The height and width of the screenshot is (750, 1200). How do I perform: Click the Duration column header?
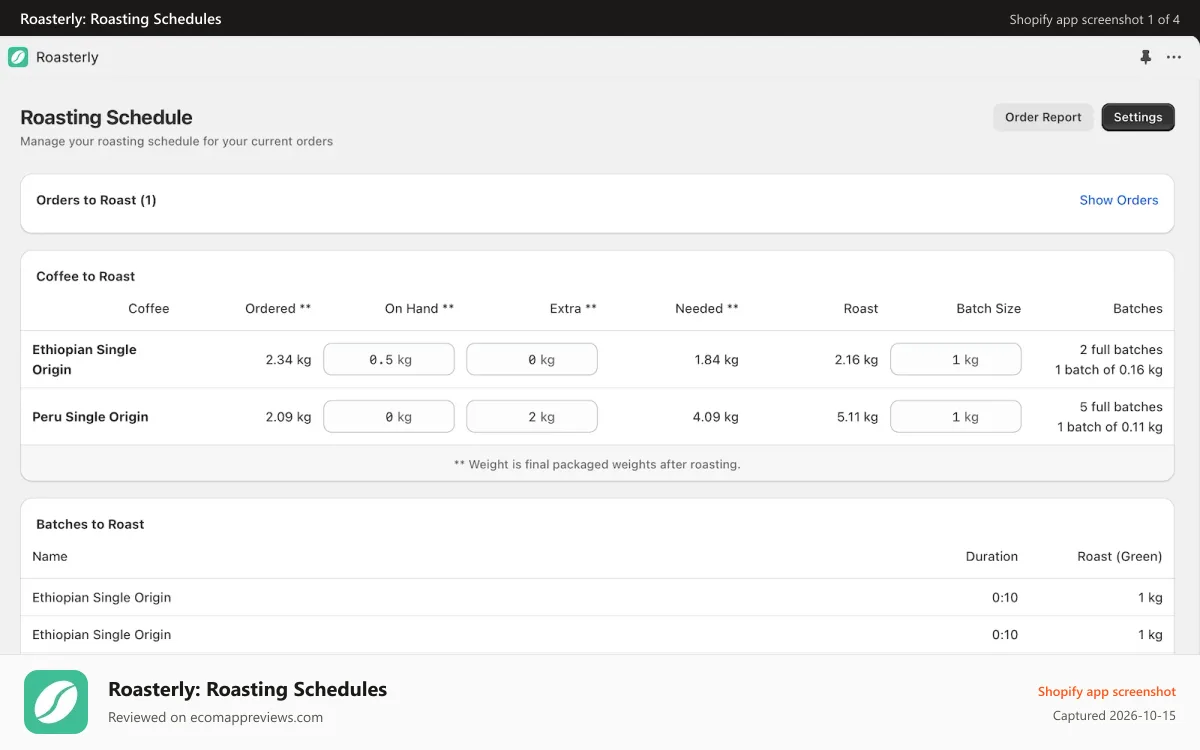coord(991,556)
